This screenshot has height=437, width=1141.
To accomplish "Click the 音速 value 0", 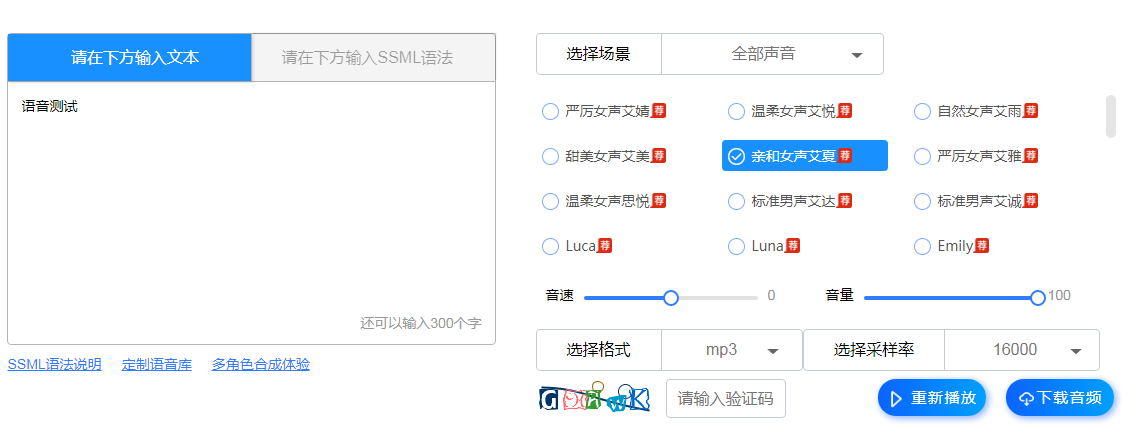I will click(771, 296).
